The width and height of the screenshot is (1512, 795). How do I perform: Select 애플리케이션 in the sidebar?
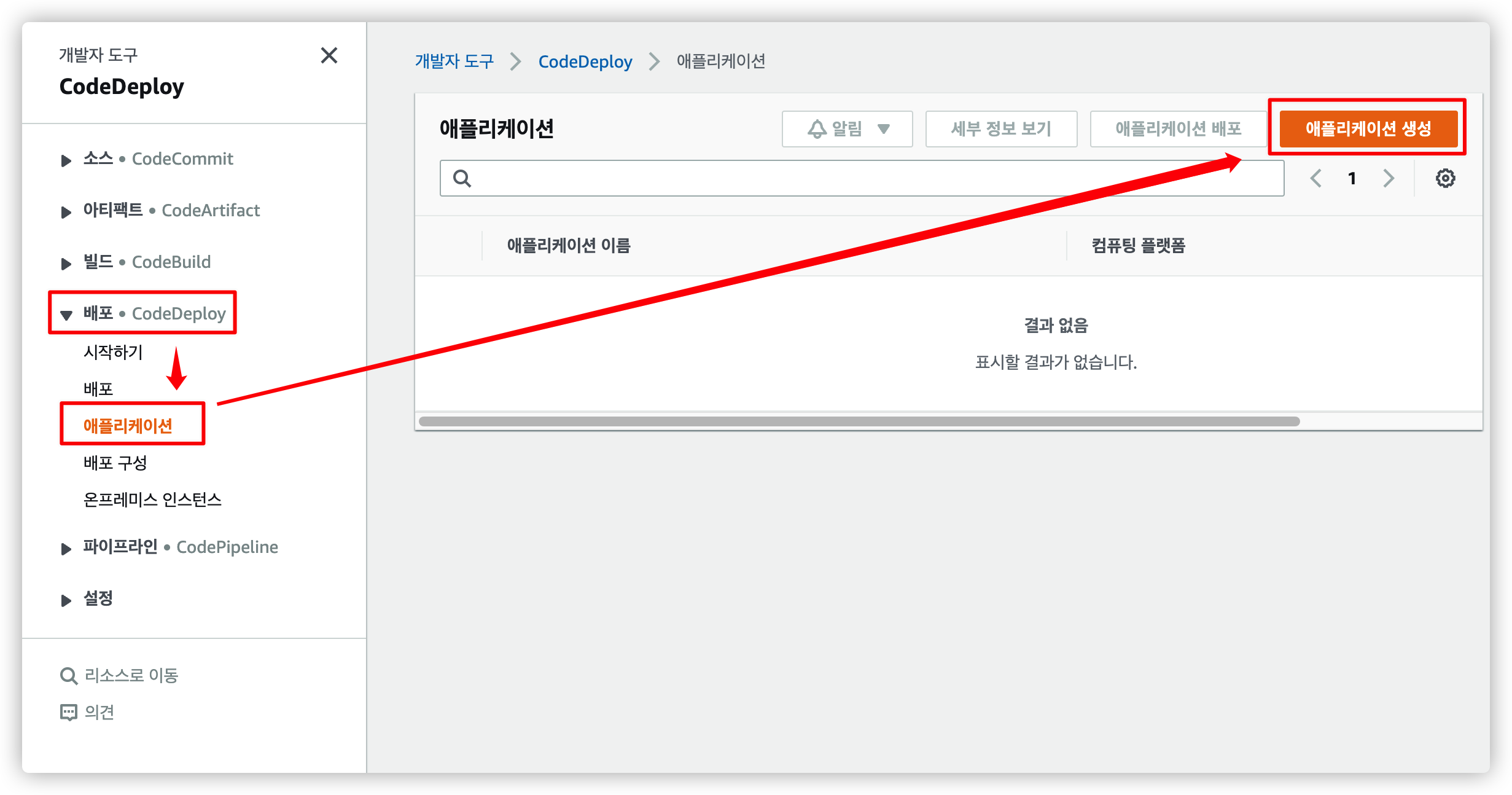click(x=128, y=426)
